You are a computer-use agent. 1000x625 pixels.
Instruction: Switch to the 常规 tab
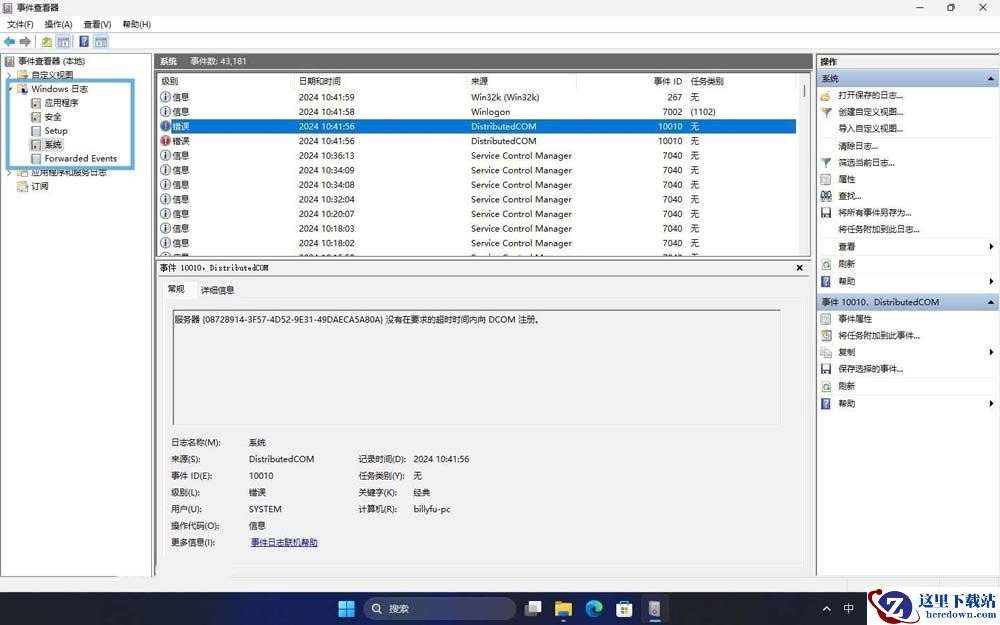click(176, 289)
